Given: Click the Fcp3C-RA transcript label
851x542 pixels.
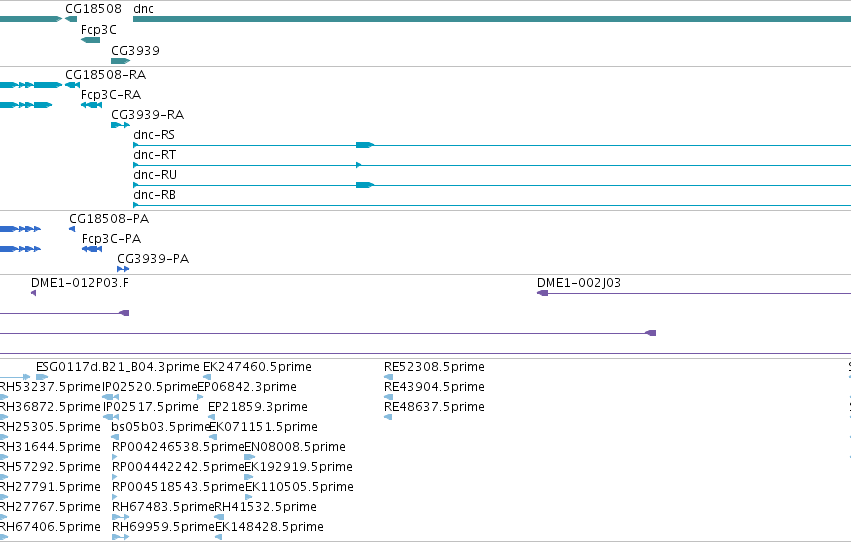Looking at the screenshot, I should click(111, 94).
